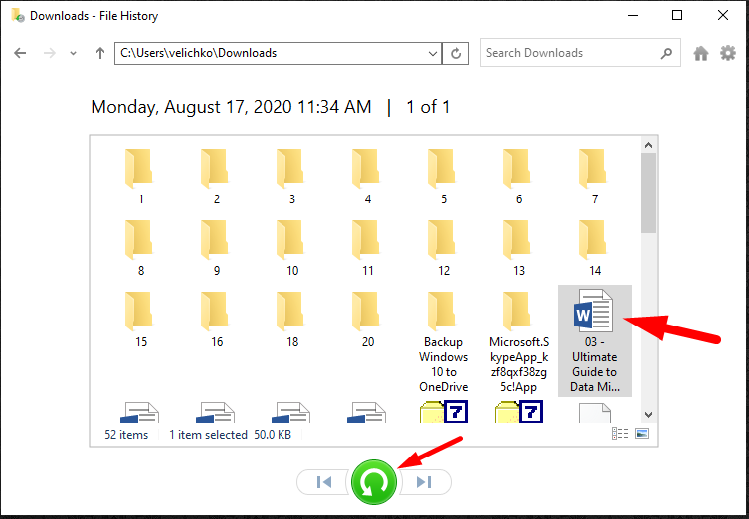Expand the address bar path dropdown
The width and height of the screenshot is (749, 519).
(x=432, y=53)
